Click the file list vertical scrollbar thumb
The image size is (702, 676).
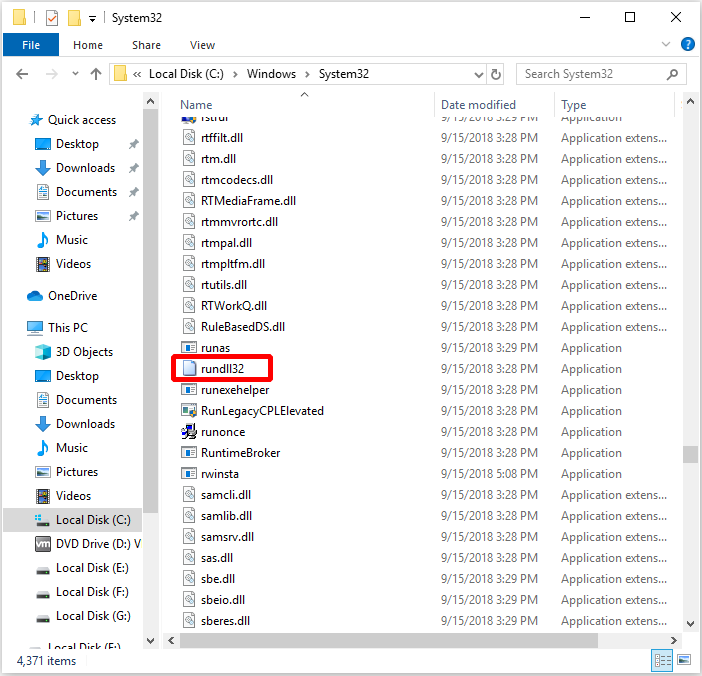pyautogui.click(x=689, y=454)
